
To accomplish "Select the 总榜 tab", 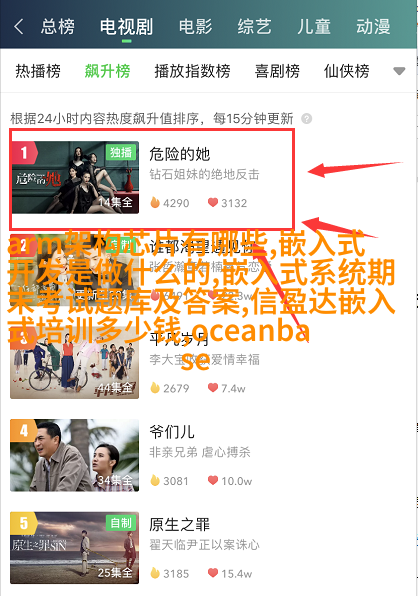I will click(x=58, y=27).
